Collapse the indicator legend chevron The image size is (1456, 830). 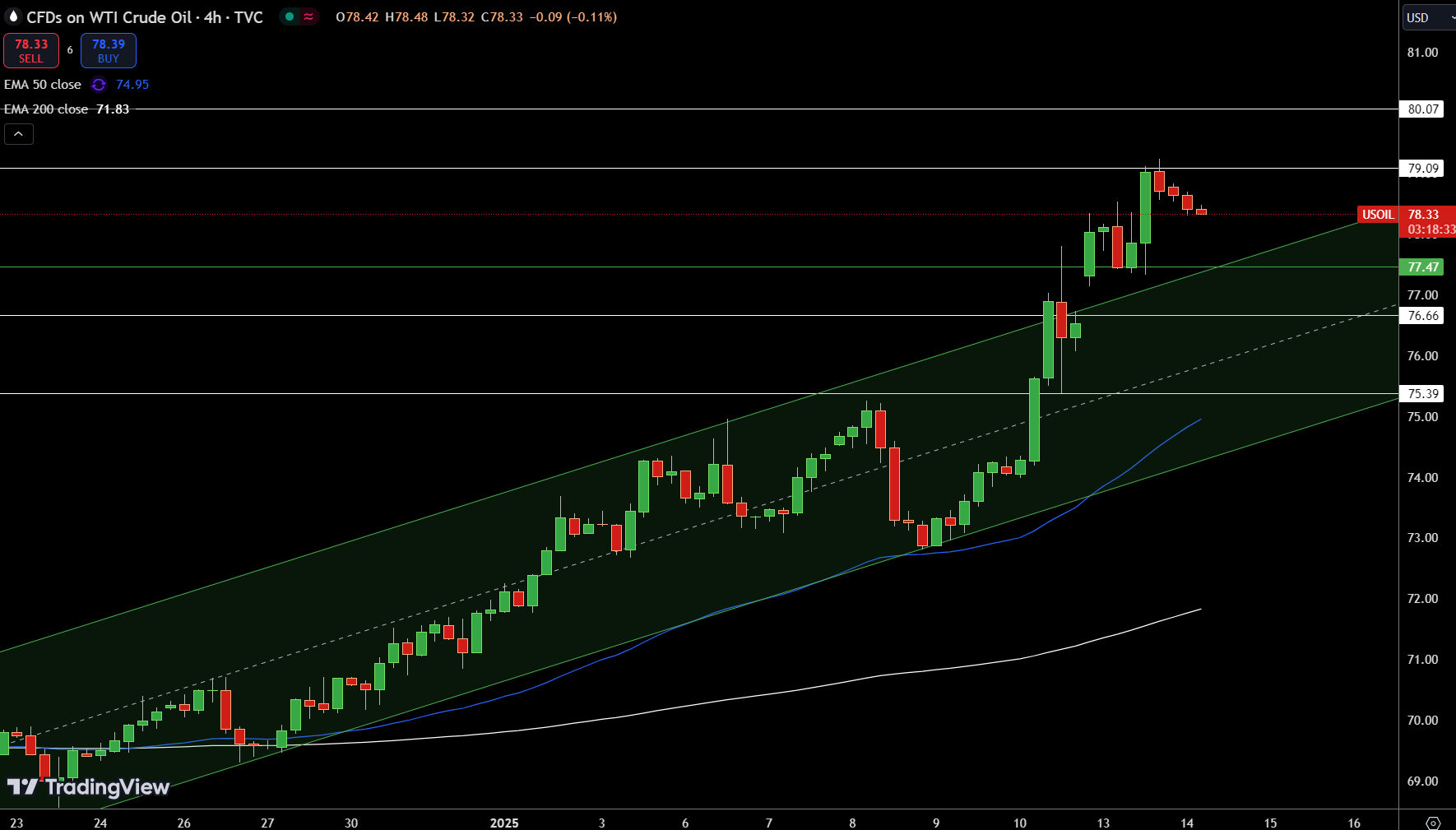pyautogui.click(x=19, y=134)
